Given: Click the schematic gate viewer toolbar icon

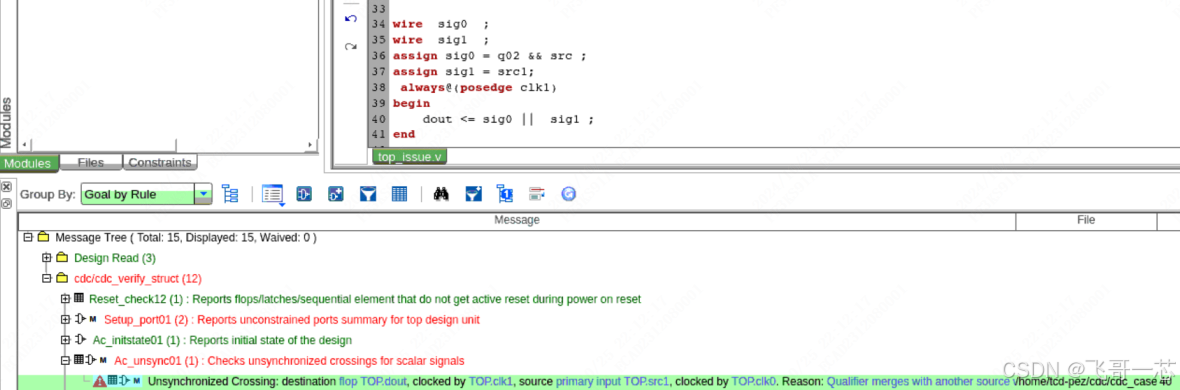Looking at the screenshot, I should click(x=303, y=194).
